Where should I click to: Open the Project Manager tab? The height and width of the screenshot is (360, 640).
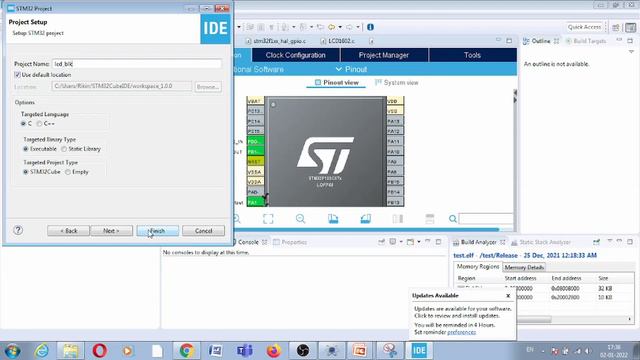(x=384, y=55)
